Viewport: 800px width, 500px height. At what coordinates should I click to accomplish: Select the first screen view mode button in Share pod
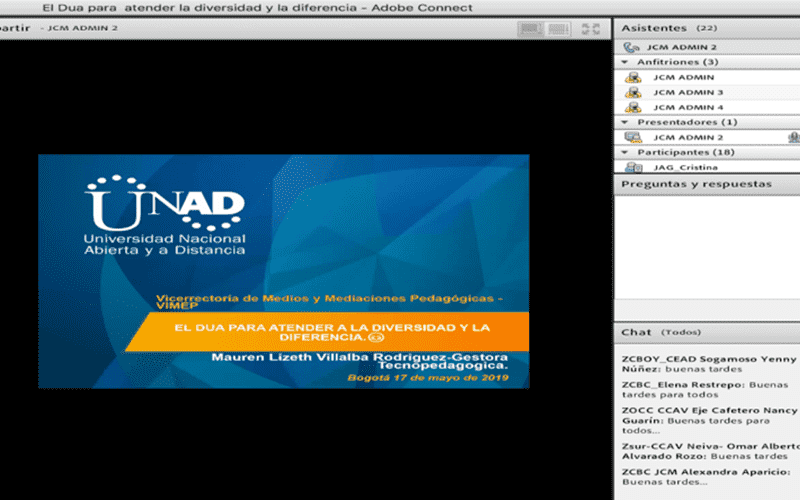click(531, 29)
